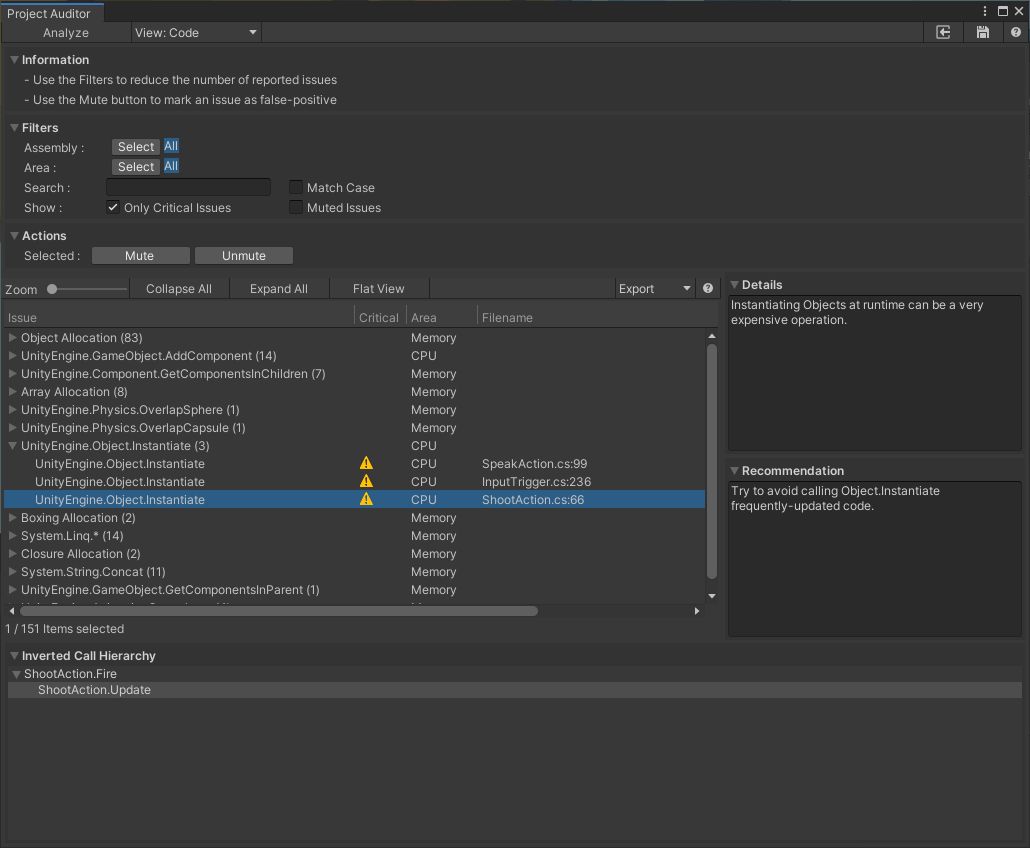Expand UnityEngine.GameObject.AddComponent (14) group
This screenshot has height=848, width=1030.
pyautogui.click(x=12, y=355)
